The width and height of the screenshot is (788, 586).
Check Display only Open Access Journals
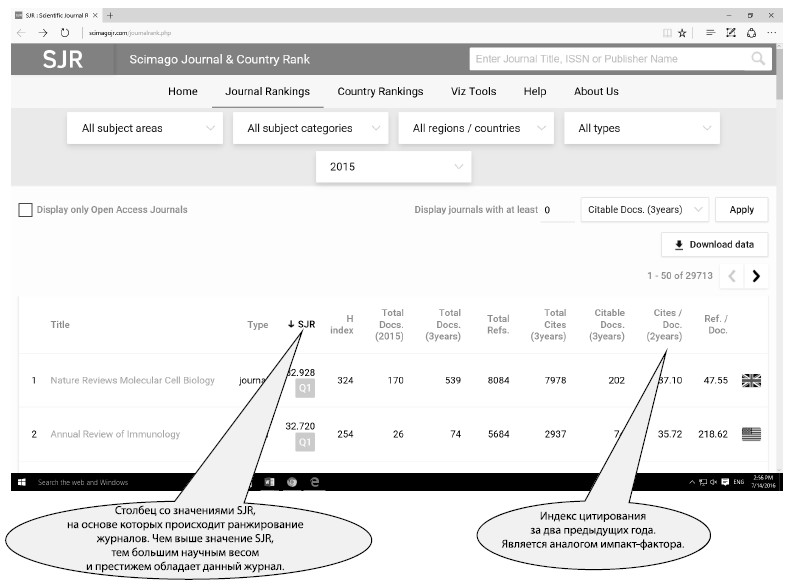pos(25,210)
